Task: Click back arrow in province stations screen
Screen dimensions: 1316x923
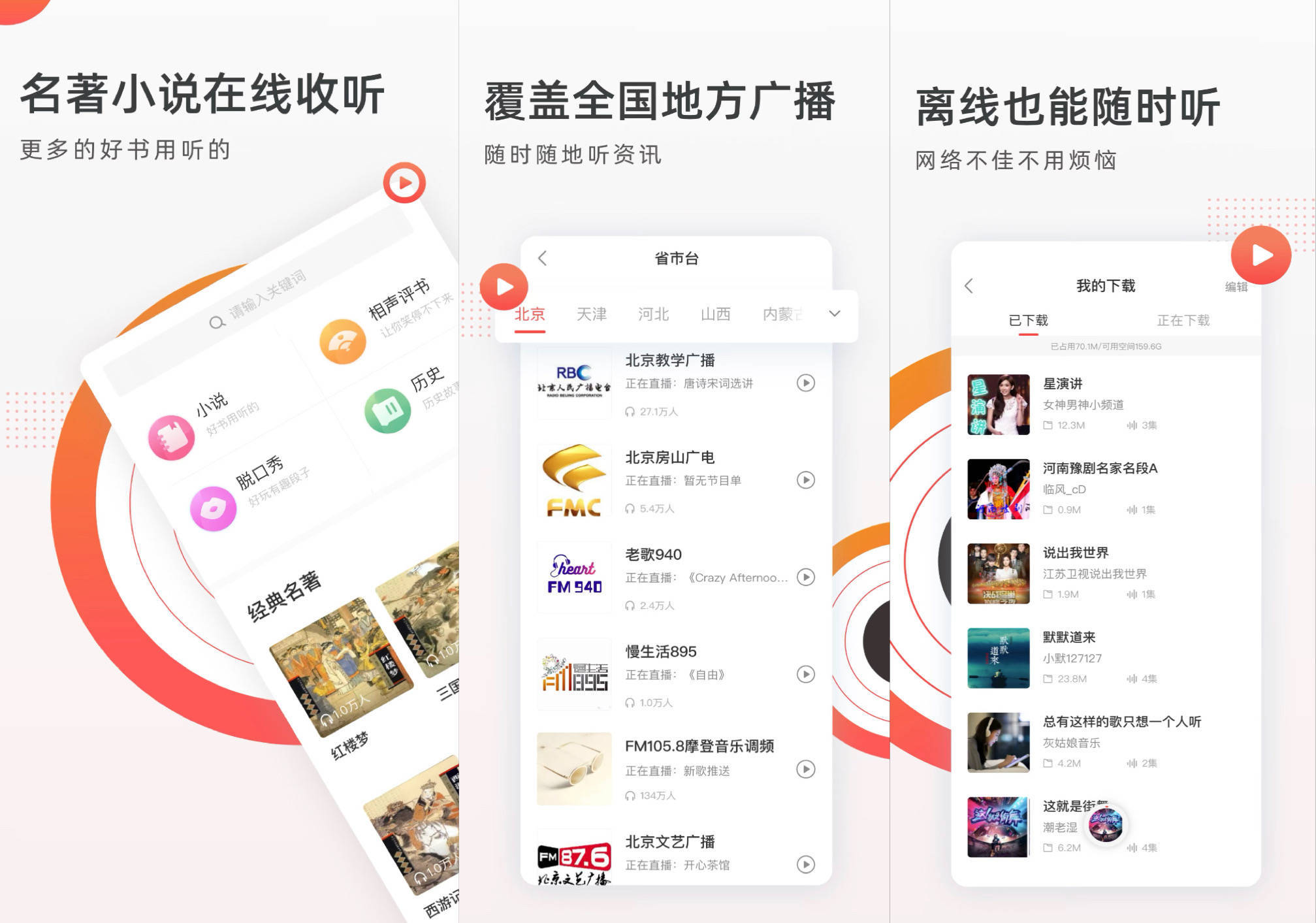Action: [x=540, y=258]
